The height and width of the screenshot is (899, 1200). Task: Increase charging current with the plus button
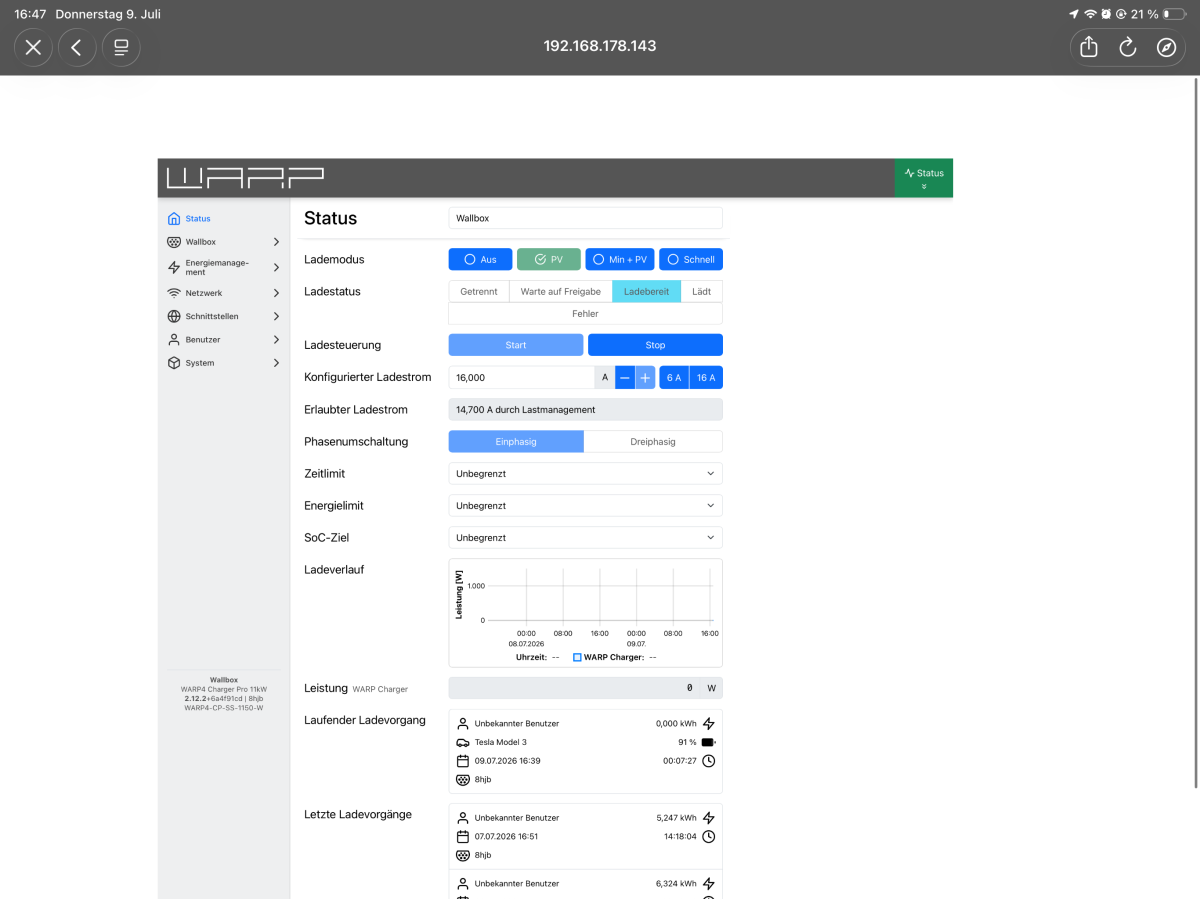[x=645, y=377]
